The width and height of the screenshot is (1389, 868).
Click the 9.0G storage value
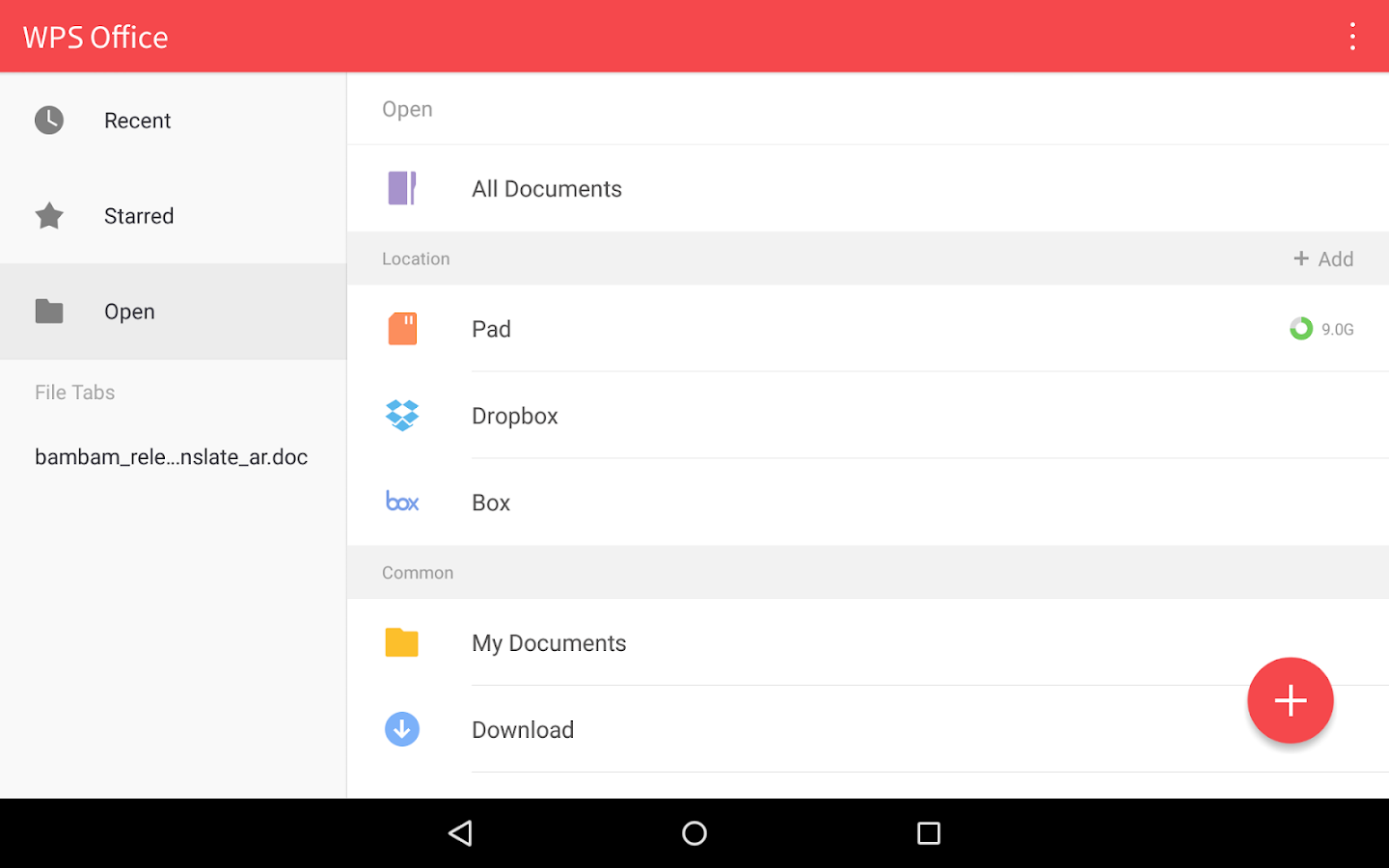[1338, 330]
